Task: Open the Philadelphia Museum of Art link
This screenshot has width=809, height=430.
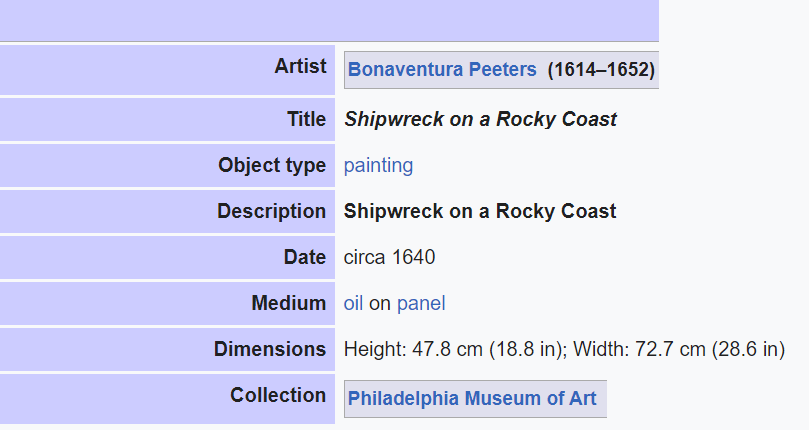Action: click(x=472, y=399)
